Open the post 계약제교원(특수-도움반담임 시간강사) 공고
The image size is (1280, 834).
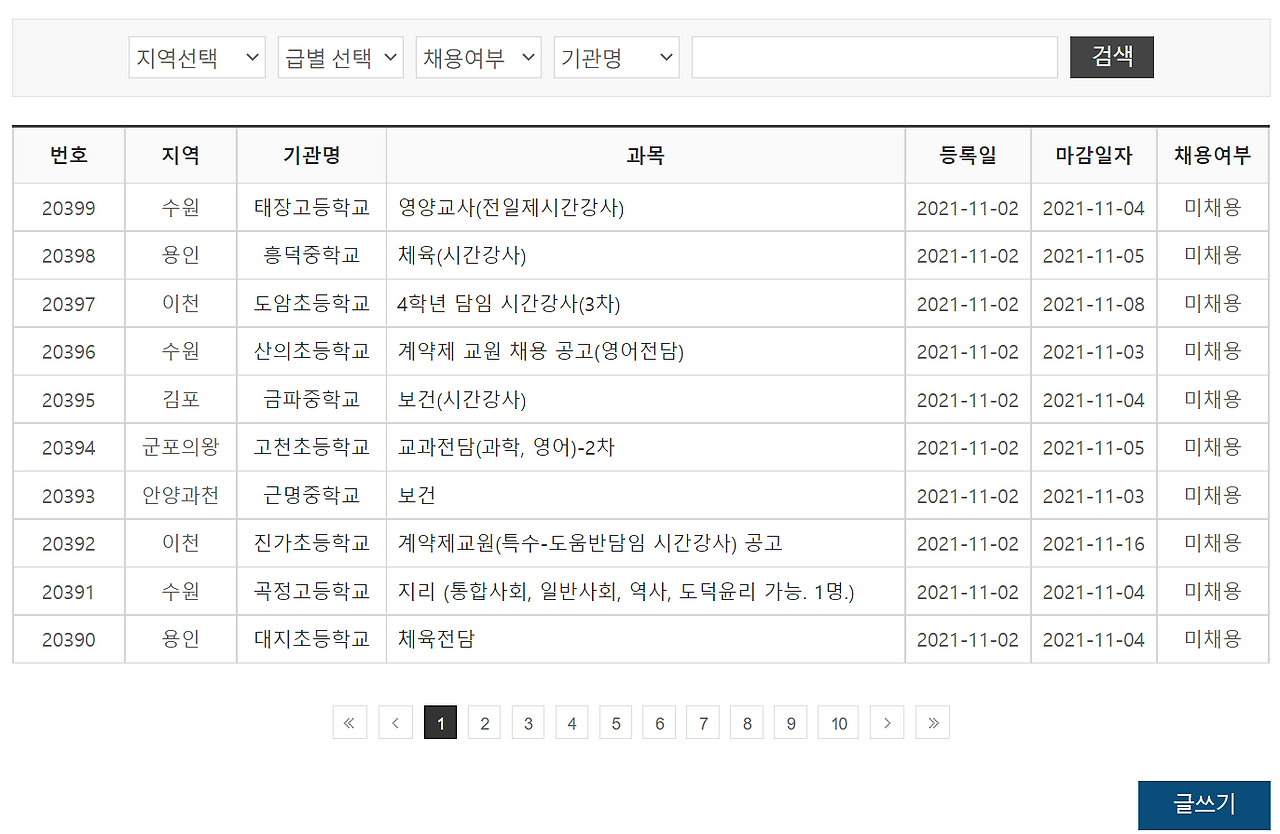590,544
